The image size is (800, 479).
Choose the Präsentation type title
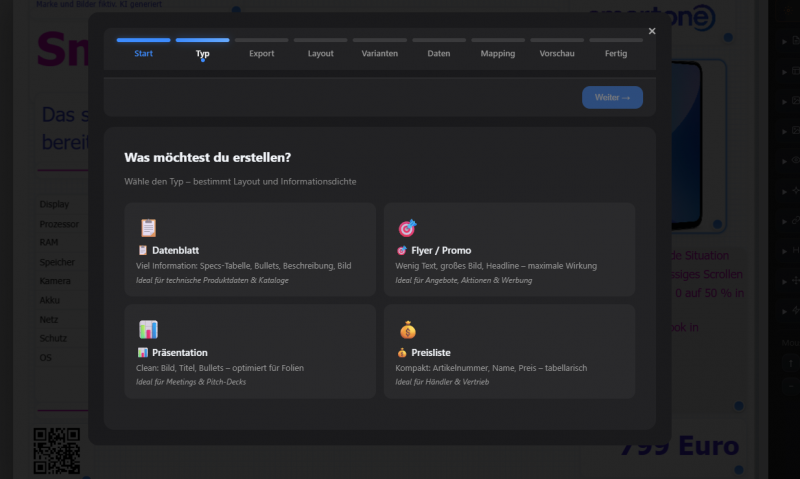coord(180,352)
